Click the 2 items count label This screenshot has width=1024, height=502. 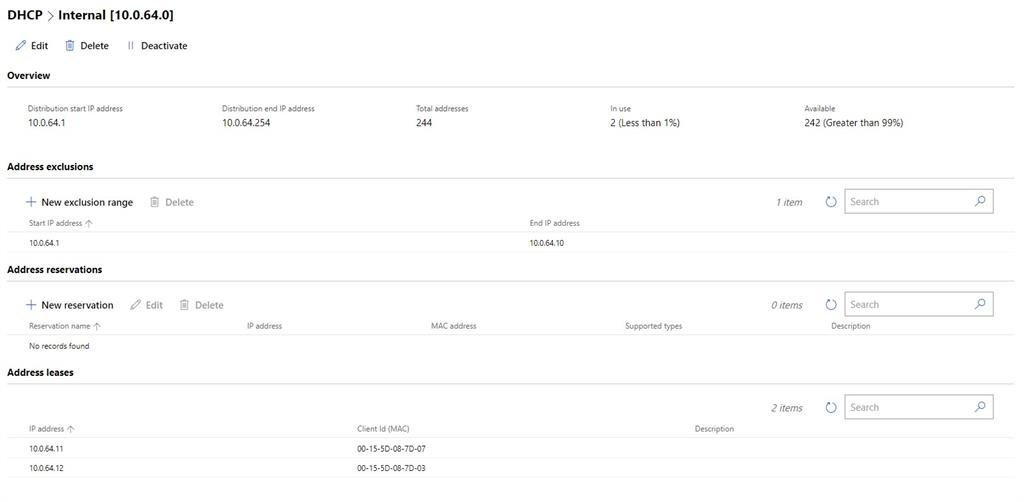(787, 408)
